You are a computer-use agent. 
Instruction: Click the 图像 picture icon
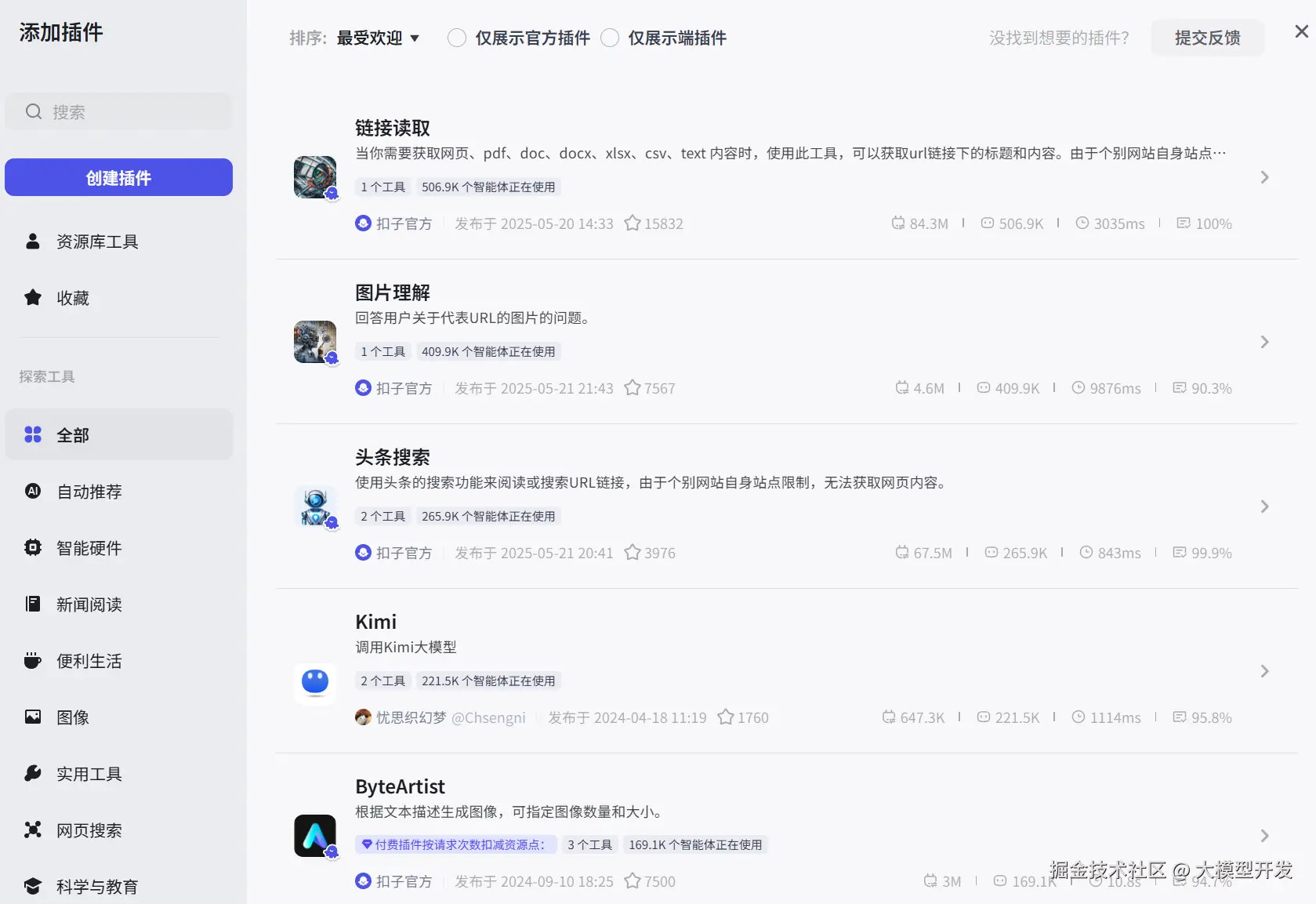coord(33,717)
